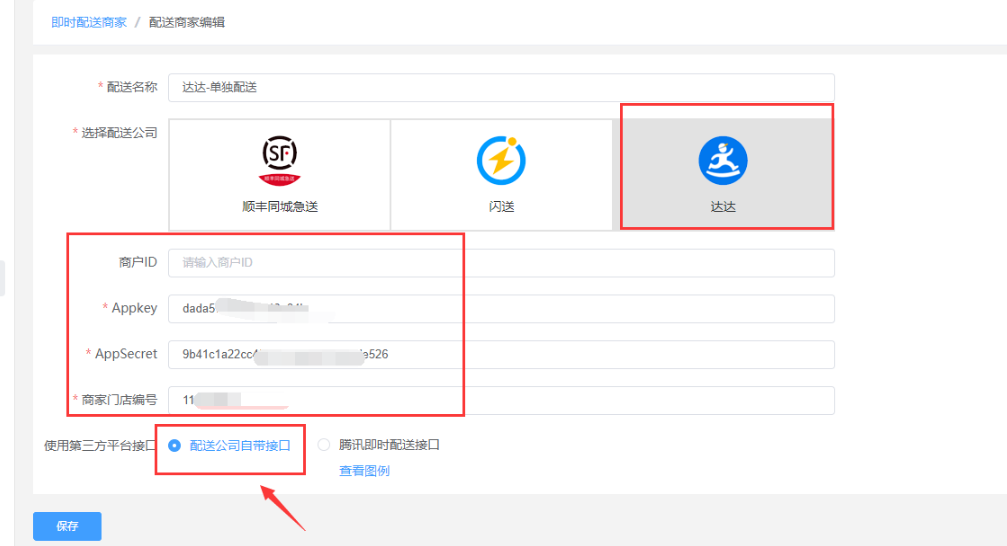This screenshot has width=1007, height=546.
Task: Select 配送公司自带接口 radio button
Action: click(174, 445)
